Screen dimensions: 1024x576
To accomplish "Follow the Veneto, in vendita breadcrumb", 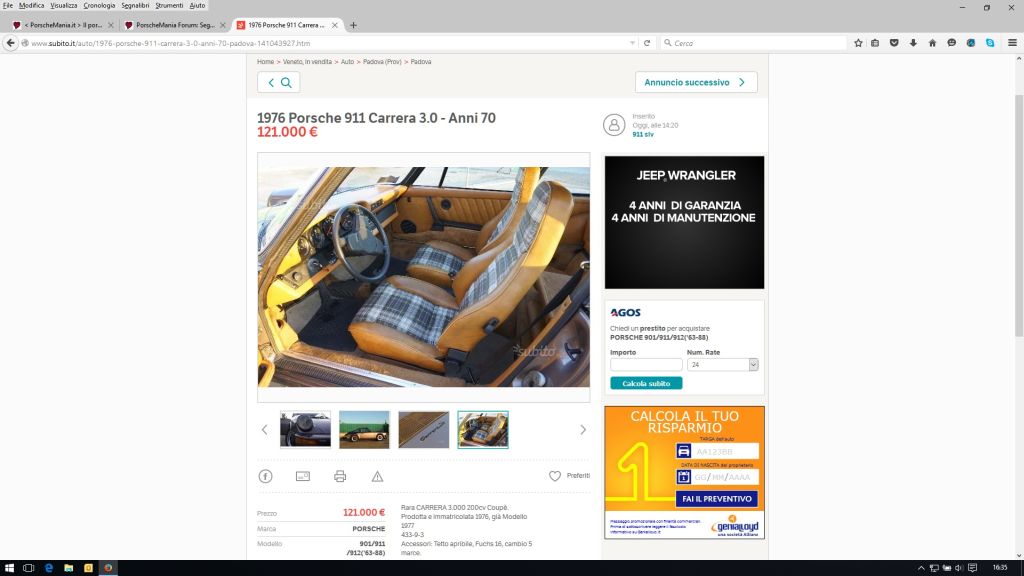I will (308, 62).
